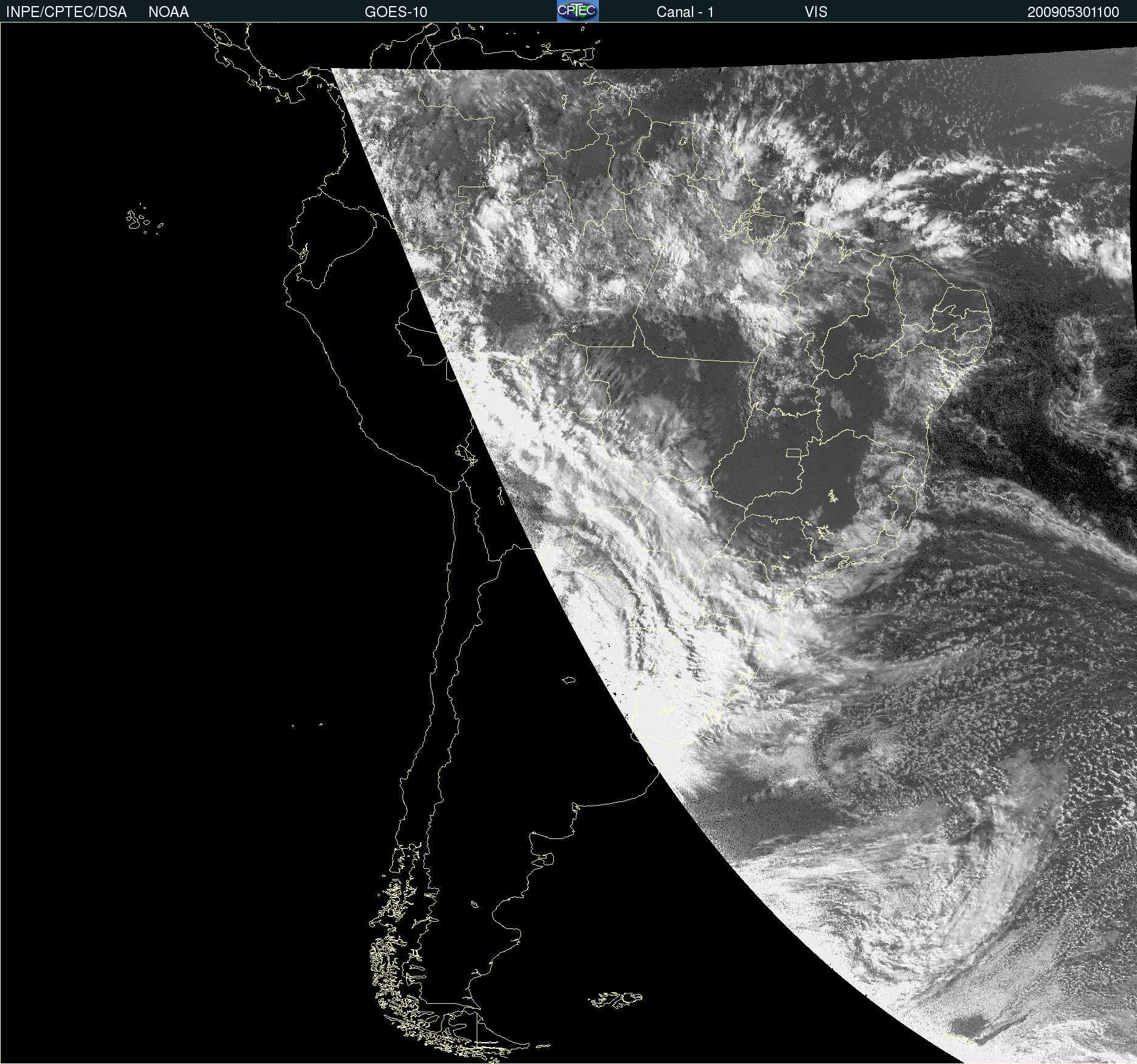Click the CPTEC logo in header
The width and height of the screenshot is (1137, 1064).
pos(578,11)
